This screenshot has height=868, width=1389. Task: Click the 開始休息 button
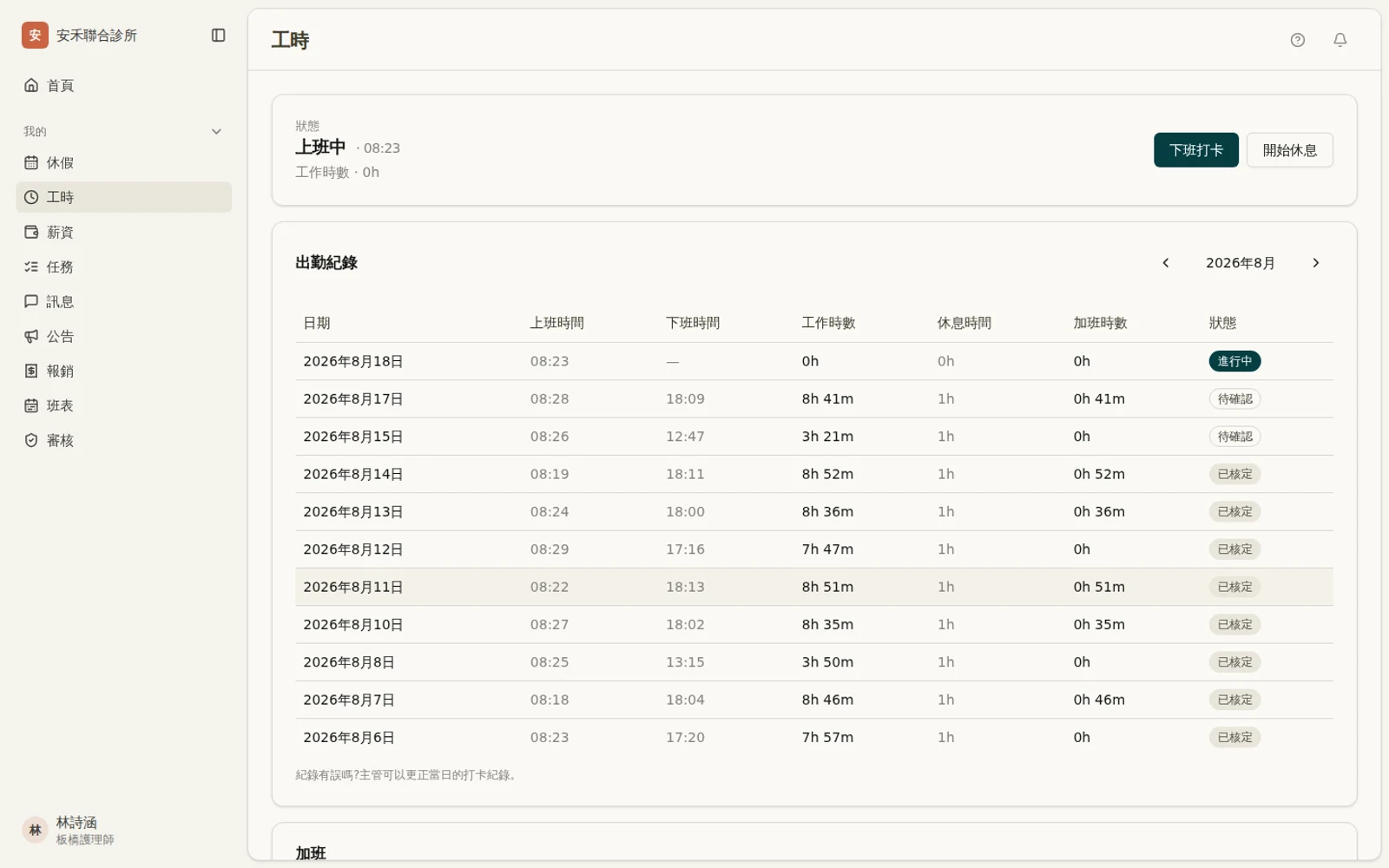pos(1290,150)
